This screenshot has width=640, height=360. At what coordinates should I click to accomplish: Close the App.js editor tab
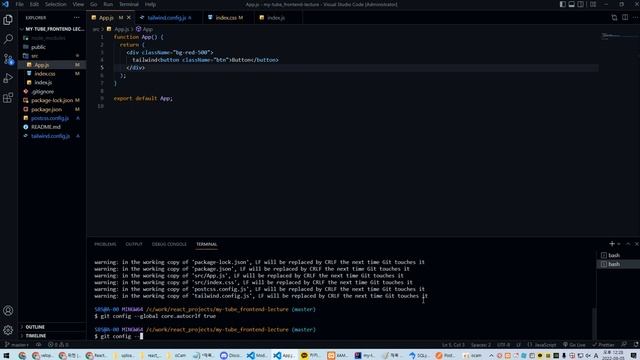click(129, 18)
